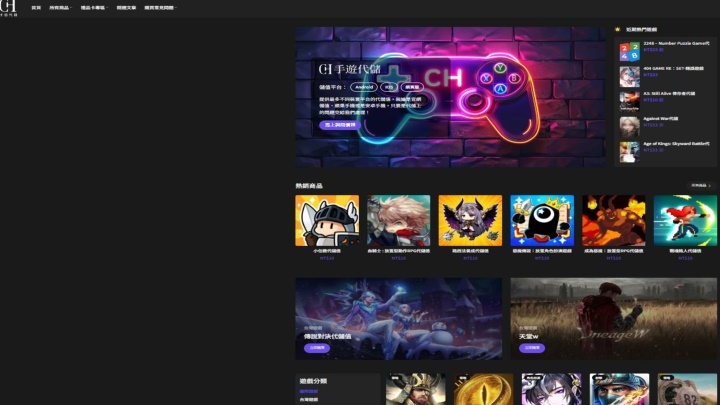Expand the last navigation dropdown menu
720x405 pixels.
click(160, 8)
